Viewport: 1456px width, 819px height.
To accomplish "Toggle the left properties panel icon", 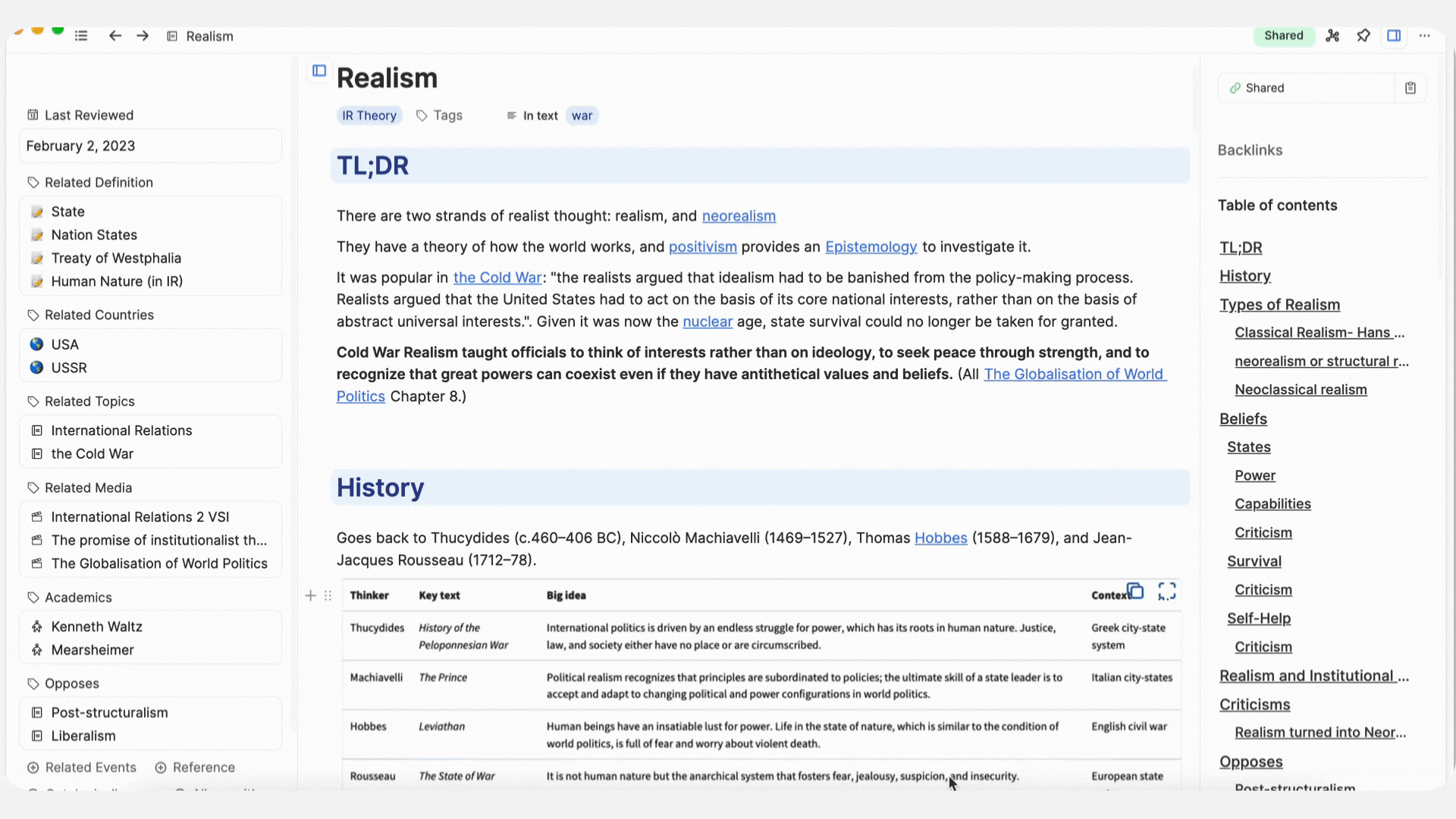I will pyautogui.click(x=319, y=71).
